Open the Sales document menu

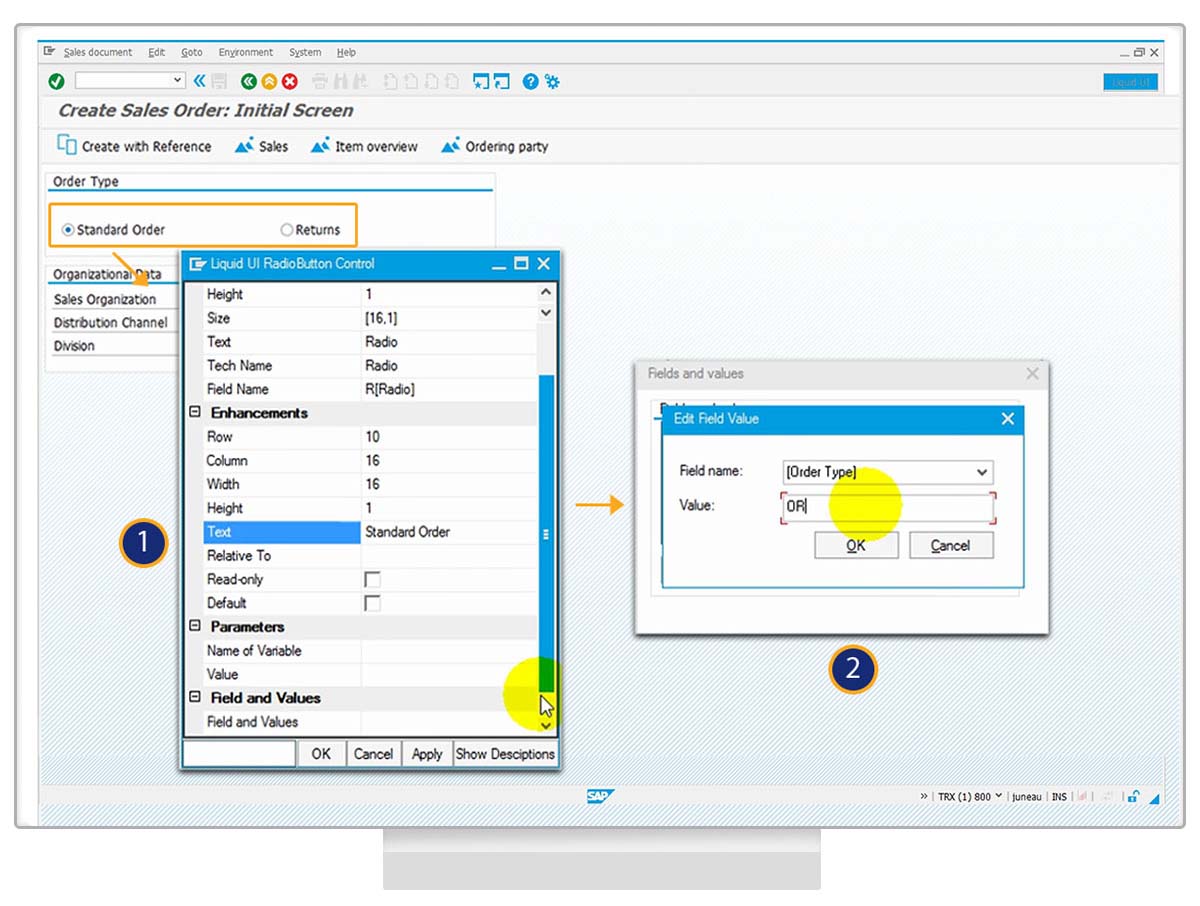coord(97,52)
